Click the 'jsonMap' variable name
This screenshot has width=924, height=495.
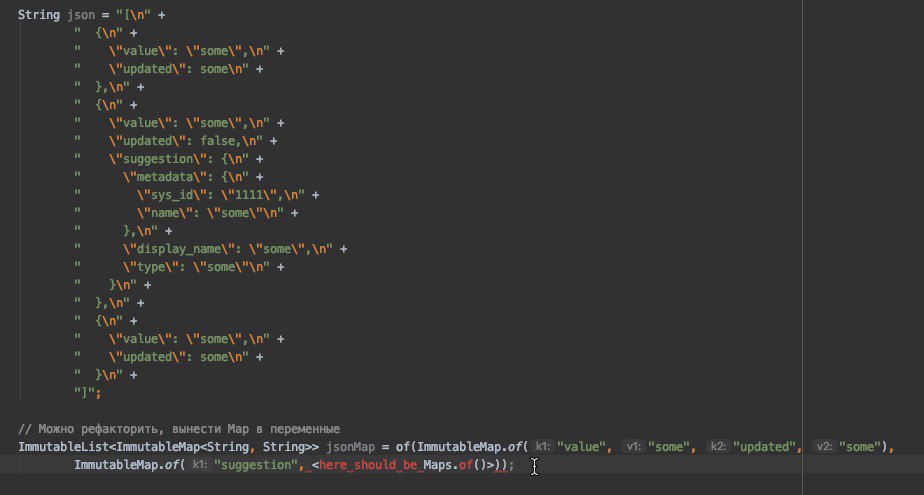tap(351, 447)
